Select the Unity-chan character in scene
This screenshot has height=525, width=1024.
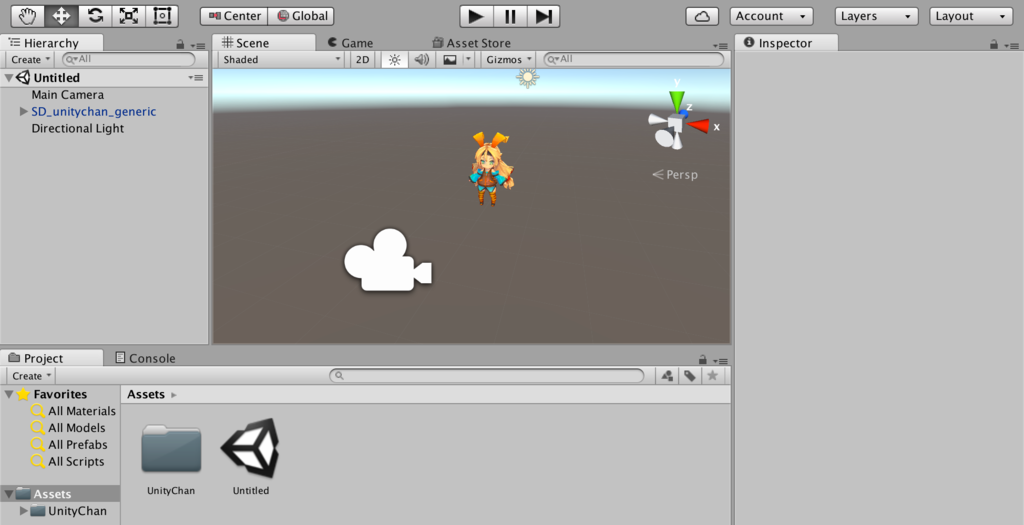tap(490, 168)
